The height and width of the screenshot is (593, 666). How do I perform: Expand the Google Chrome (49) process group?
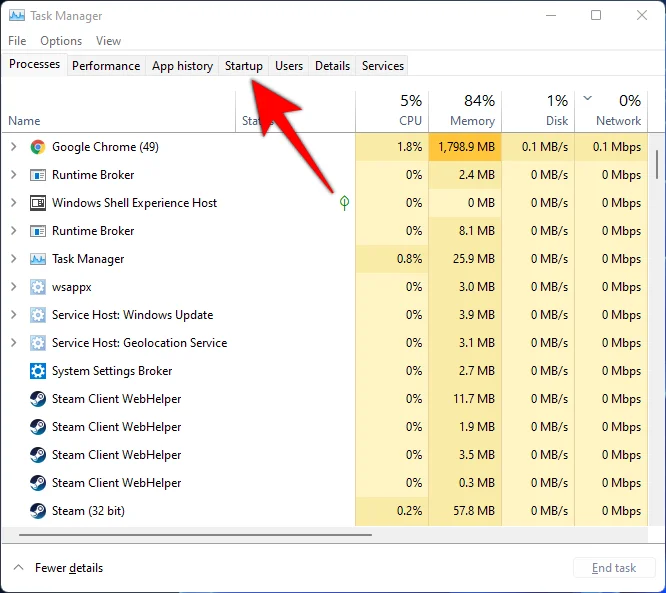click(x=14, y=147)
